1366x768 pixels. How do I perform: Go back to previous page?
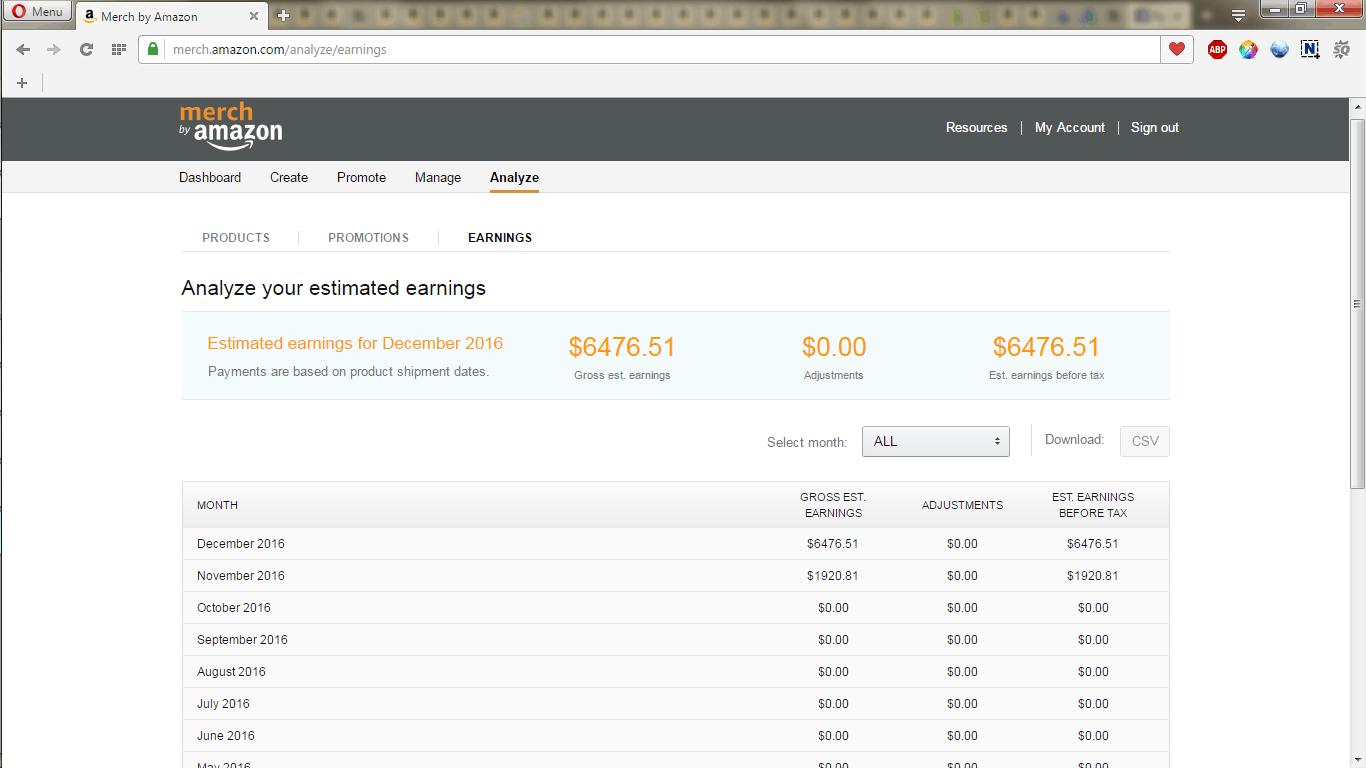pos(23,49)
